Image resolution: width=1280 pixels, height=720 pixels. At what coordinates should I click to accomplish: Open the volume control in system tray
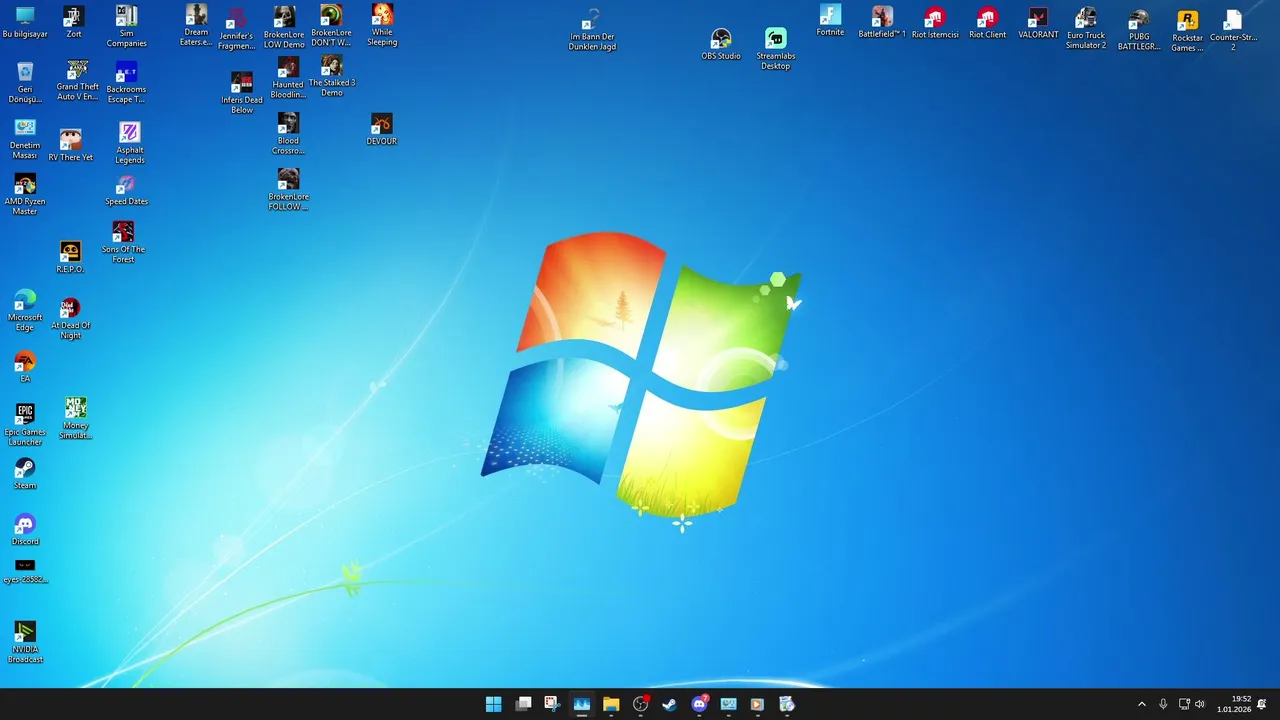pyautogui.click(x=1200, y=704)
